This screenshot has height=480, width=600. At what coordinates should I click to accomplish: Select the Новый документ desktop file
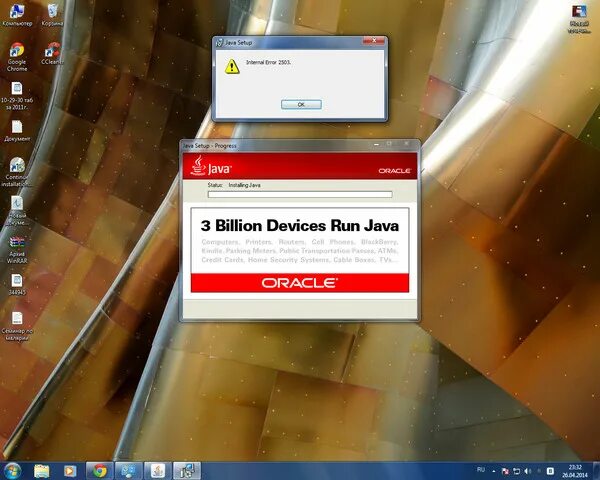click(x=17, y=211)
